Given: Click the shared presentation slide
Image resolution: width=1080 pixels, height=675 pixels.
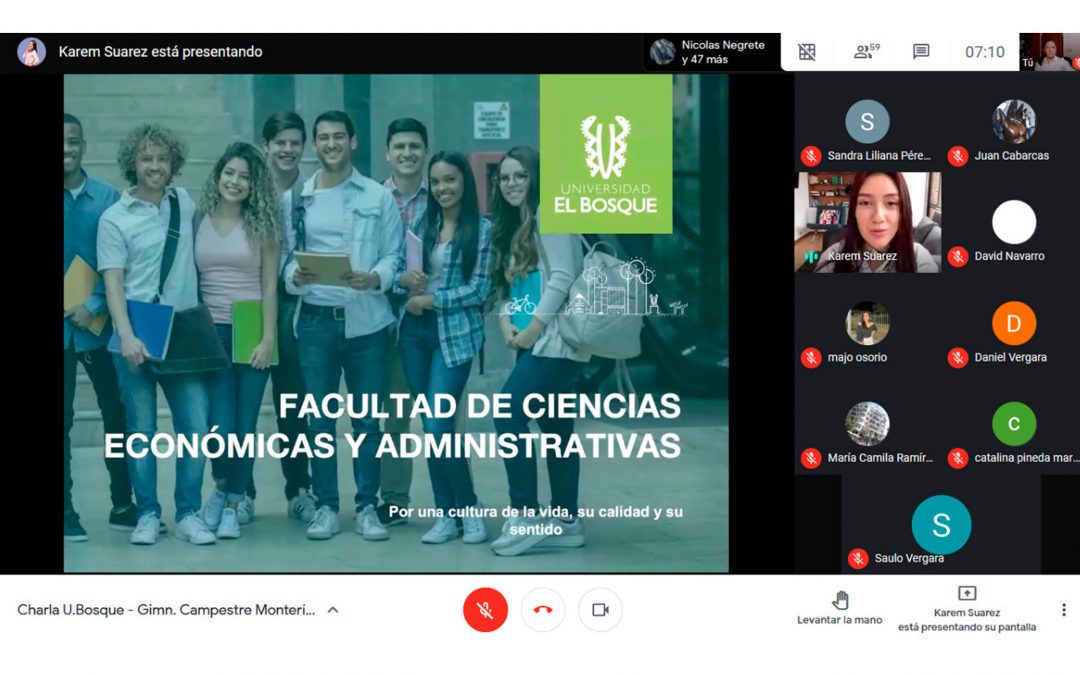Looking at the screenshot, I should (396, 323).
